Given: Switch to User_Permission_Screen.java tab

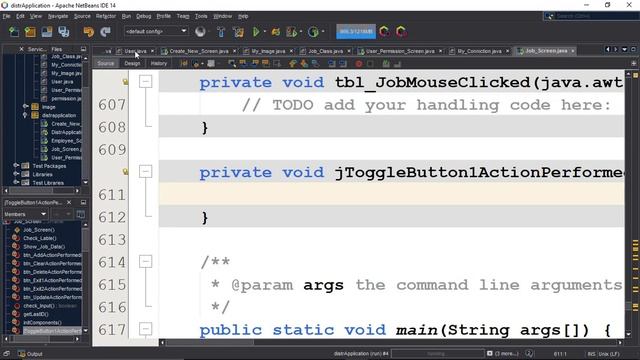Looking at the screenshot, I should coord(400,51).
